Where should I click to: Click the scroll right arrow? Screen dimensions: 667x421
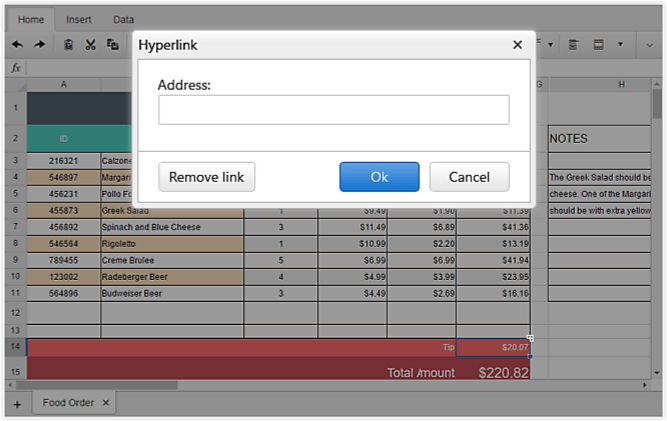tap(645, 385)
